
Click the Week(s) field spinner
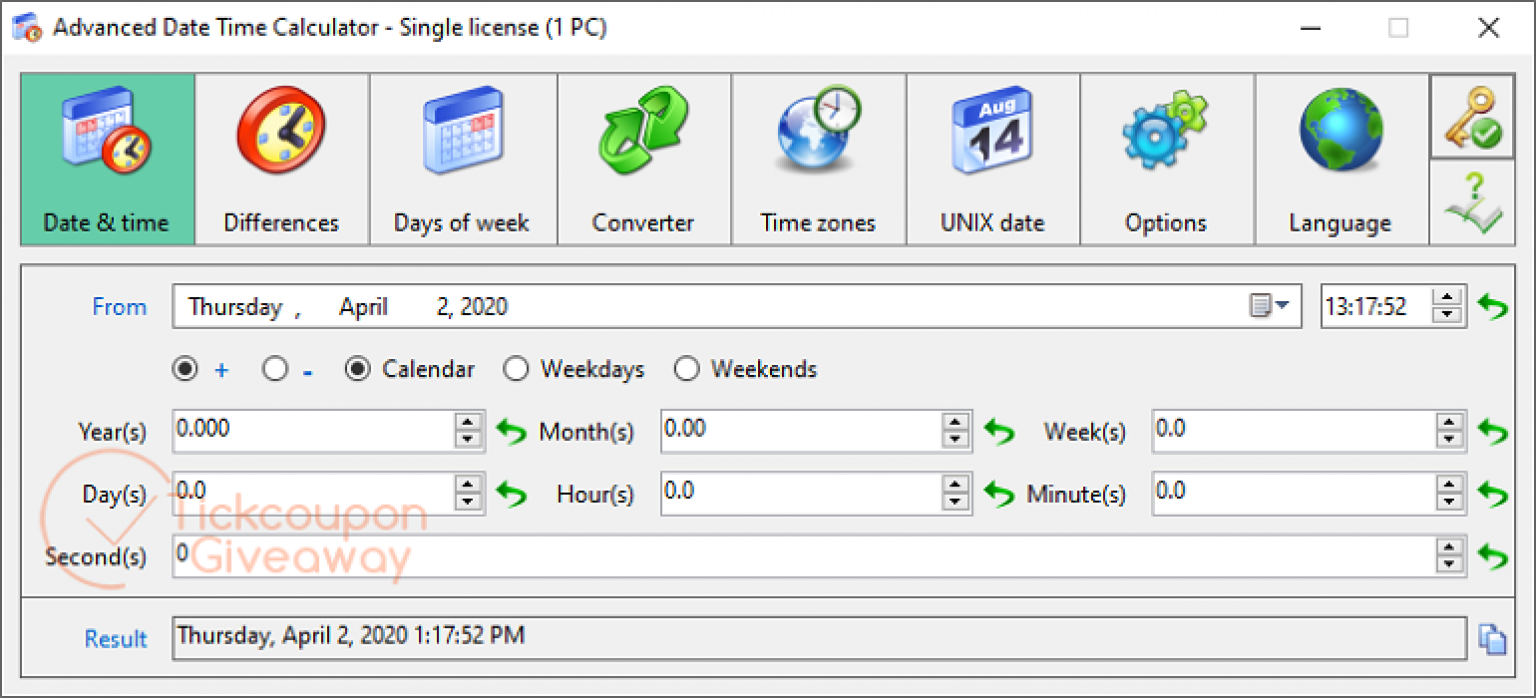coord(1449,431)
